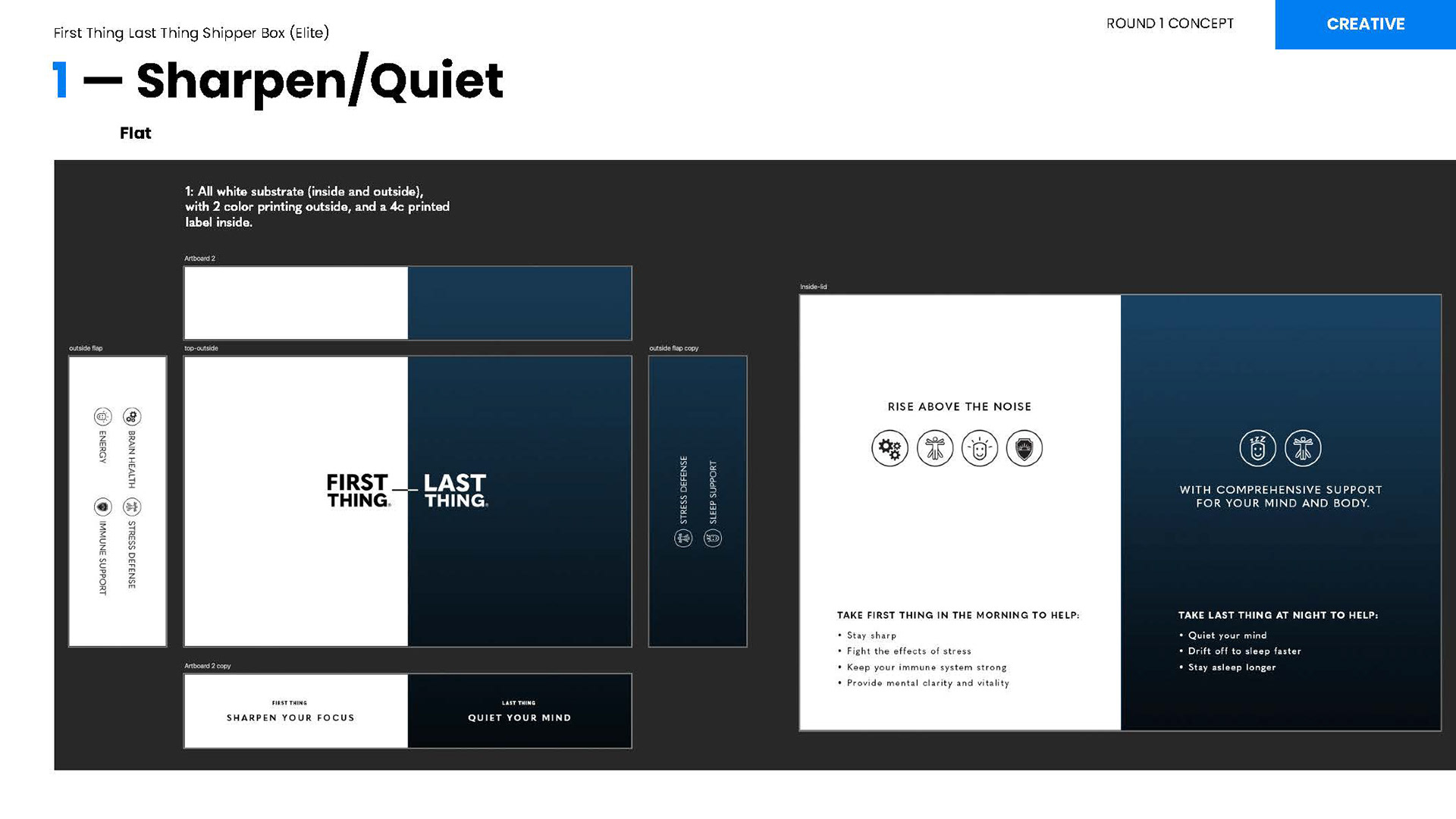Click the blue number 1 in the title
Screen dimensions: 1456x819
61,80
